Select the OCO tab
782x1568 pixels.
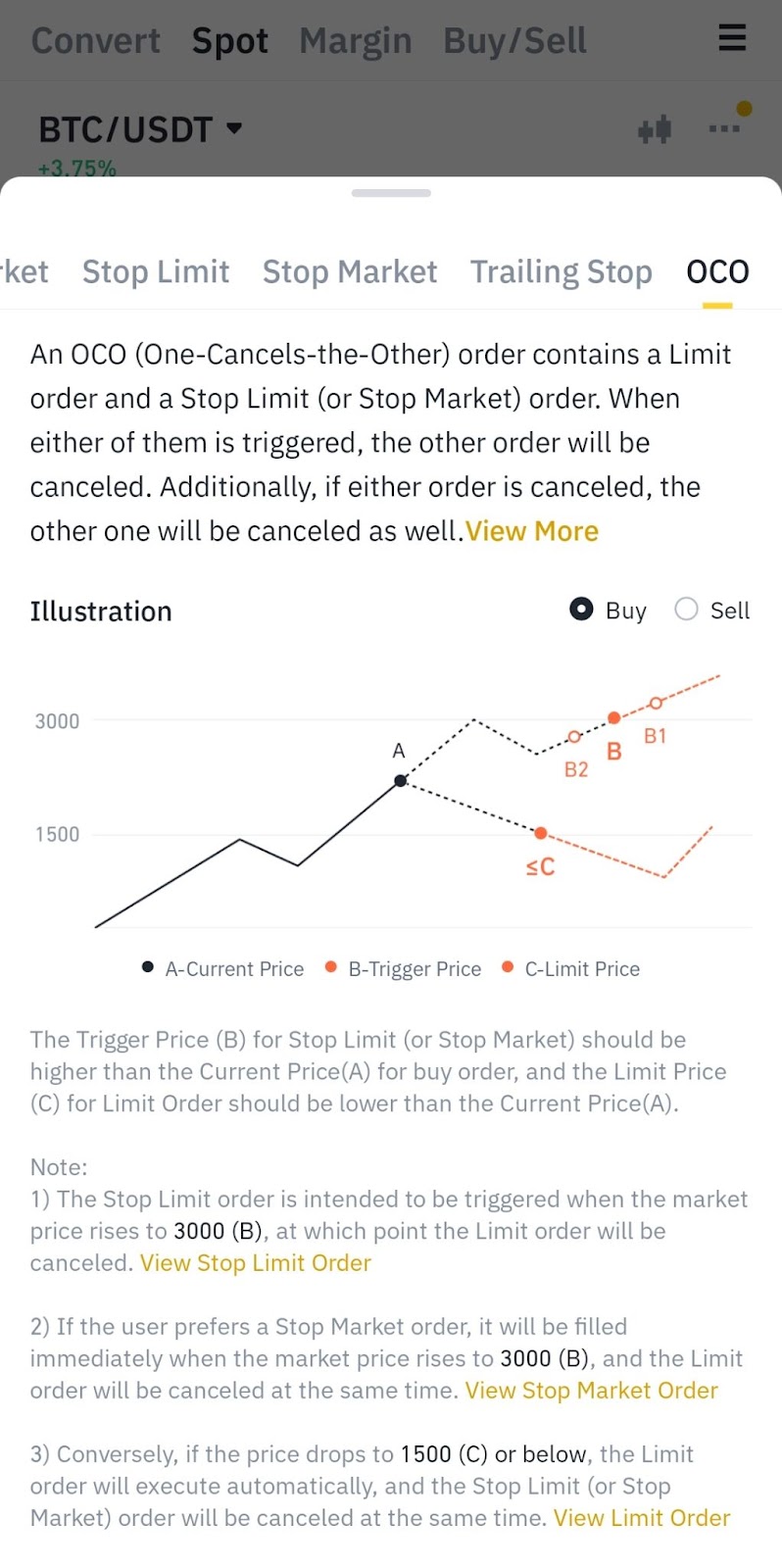coord(717,271)
